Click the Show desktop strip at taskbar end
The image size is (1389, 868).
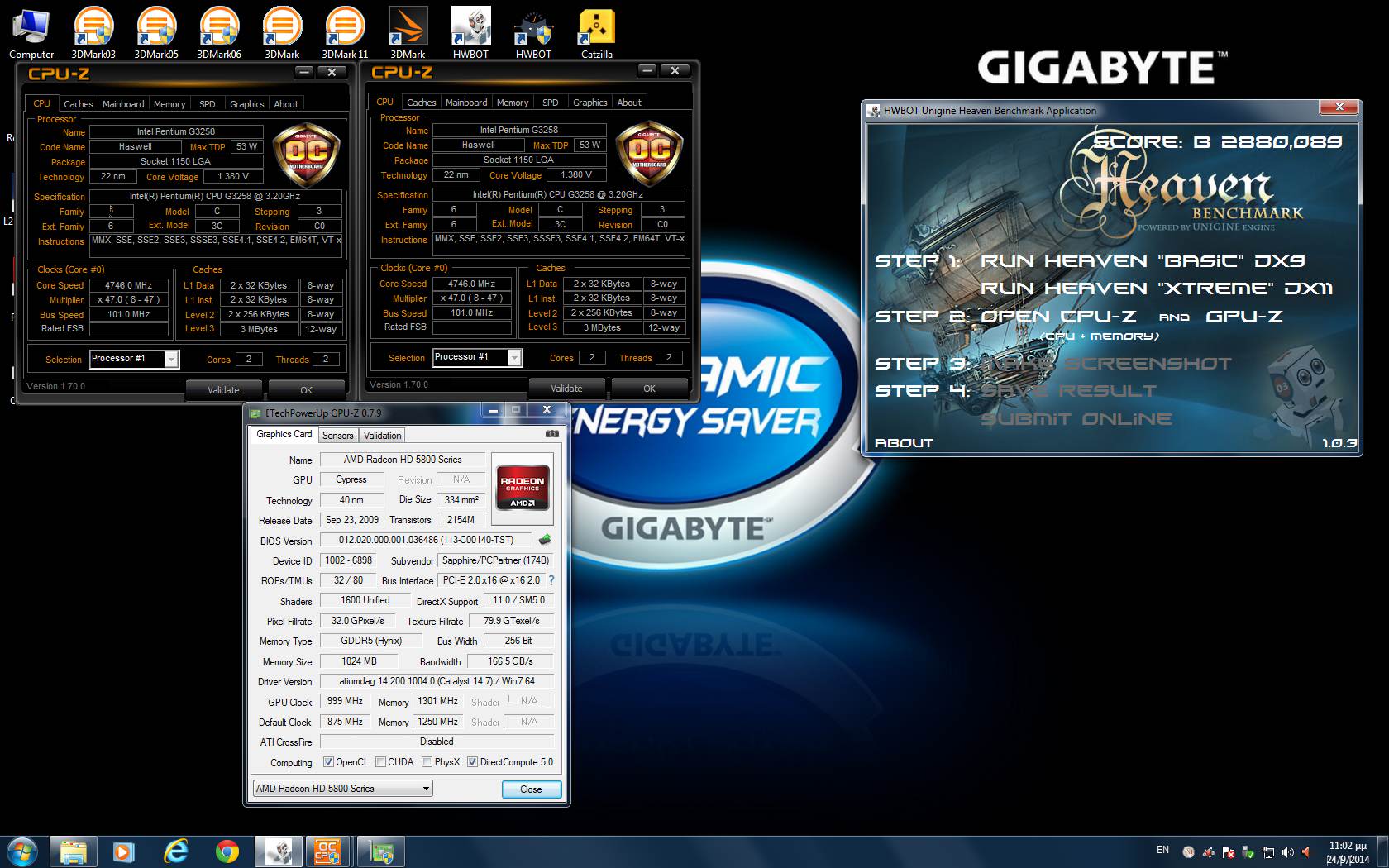point(1382,851)
